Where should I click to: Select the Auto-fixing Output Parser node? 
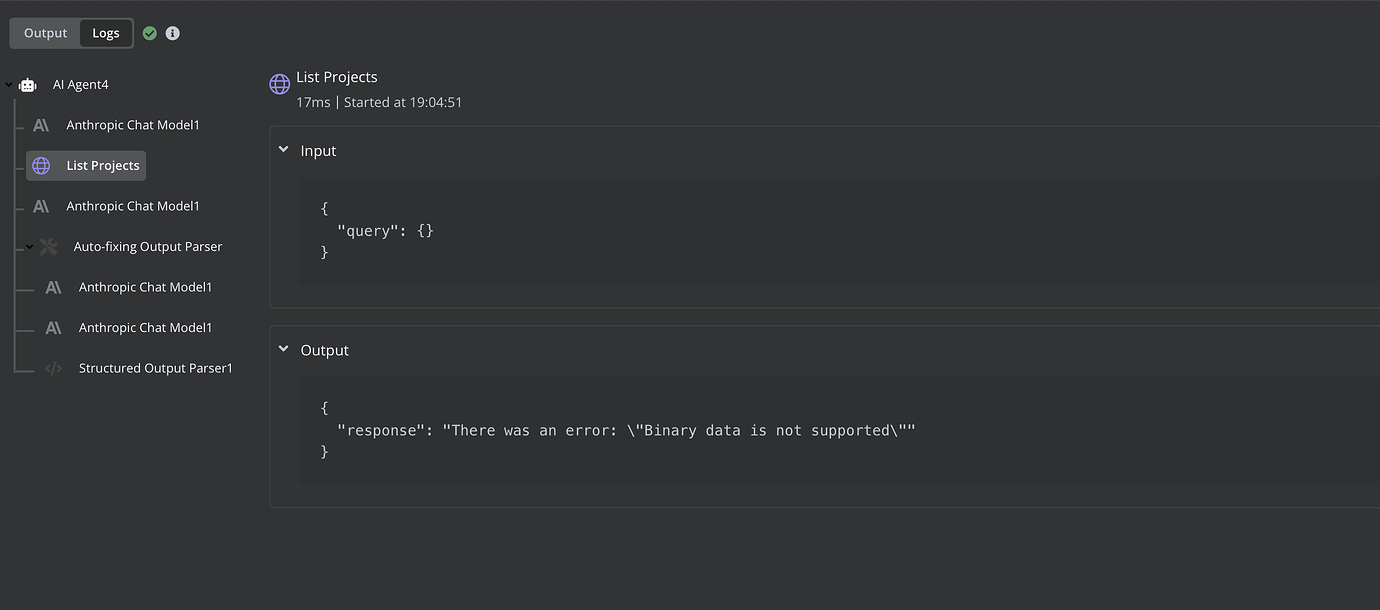(146, 246)
